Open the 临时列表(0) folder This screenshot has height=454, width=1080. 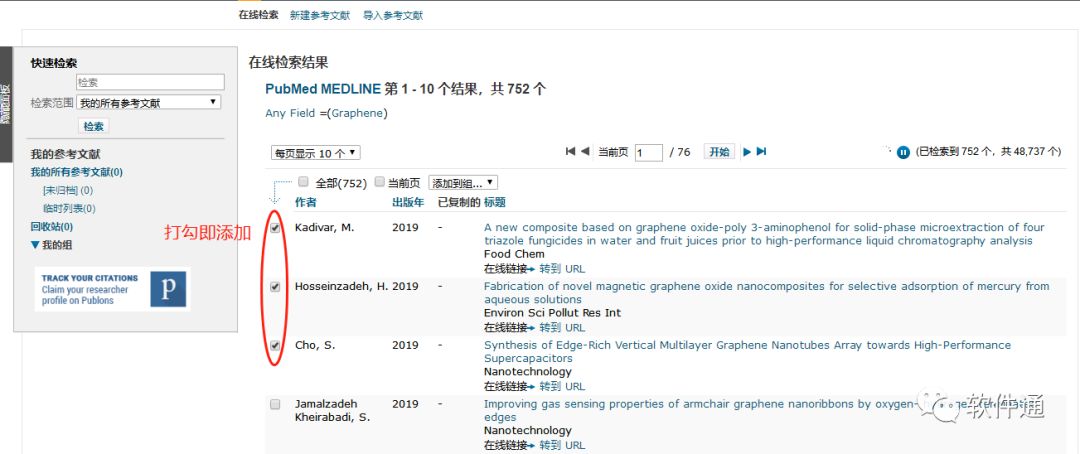coord(69,208)
